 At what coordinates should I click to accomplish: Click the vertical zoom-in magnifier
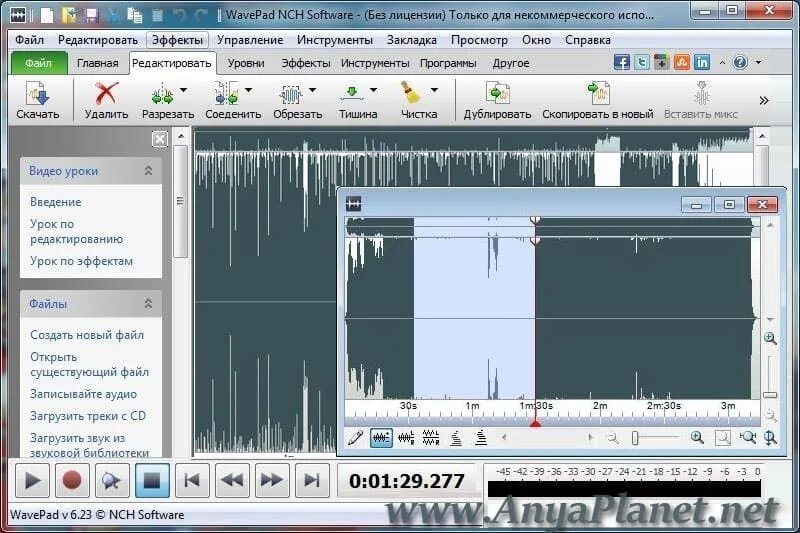point(770,338)
